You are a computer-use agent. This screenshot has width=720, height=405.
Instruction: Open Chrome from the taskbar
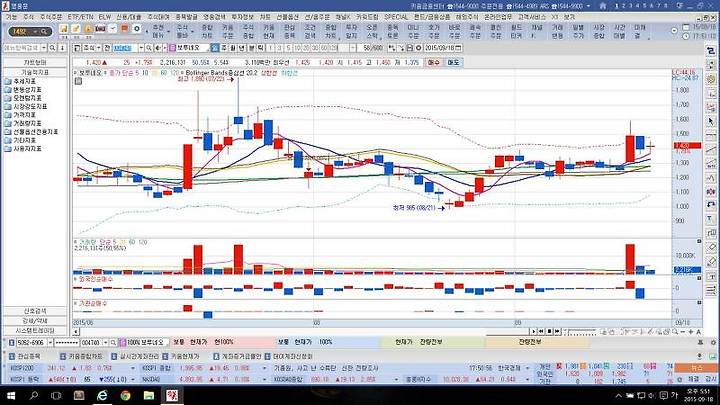(x=125, y=395)
